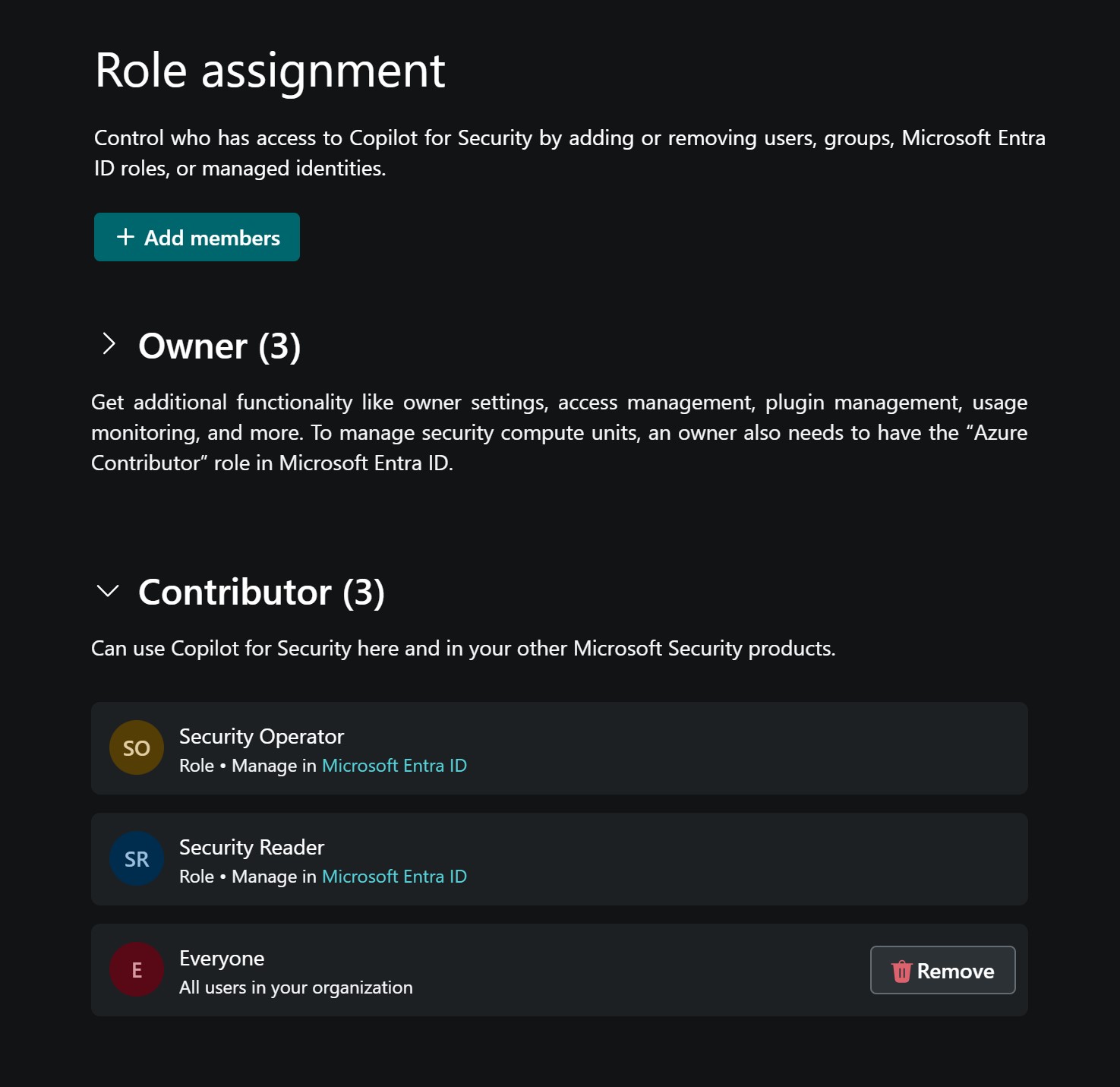Viewport: 1120px width, 1087px height.
Task: Select the Security Operator role name
Action: [261, 736]
